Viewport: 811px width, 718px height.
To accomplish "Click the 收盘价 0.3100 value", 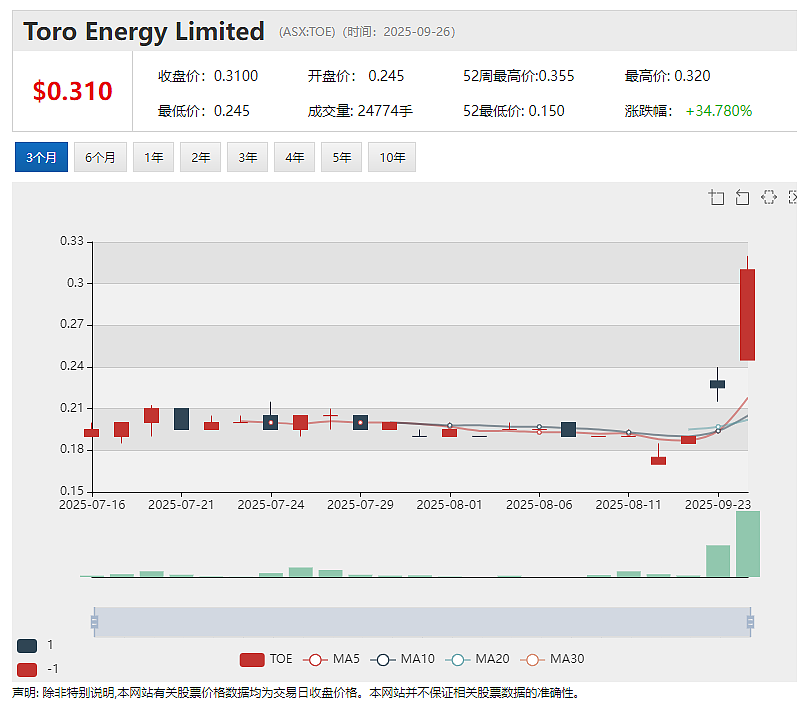I will coord(236,76).
